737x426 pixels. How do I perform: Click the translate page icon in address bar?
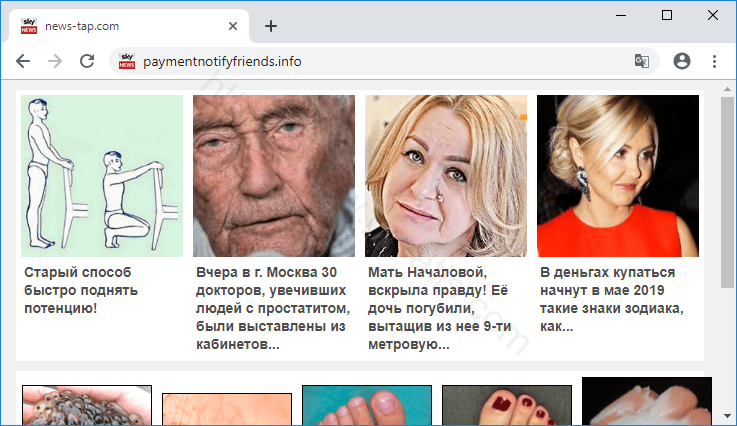(x=641, y=61)
